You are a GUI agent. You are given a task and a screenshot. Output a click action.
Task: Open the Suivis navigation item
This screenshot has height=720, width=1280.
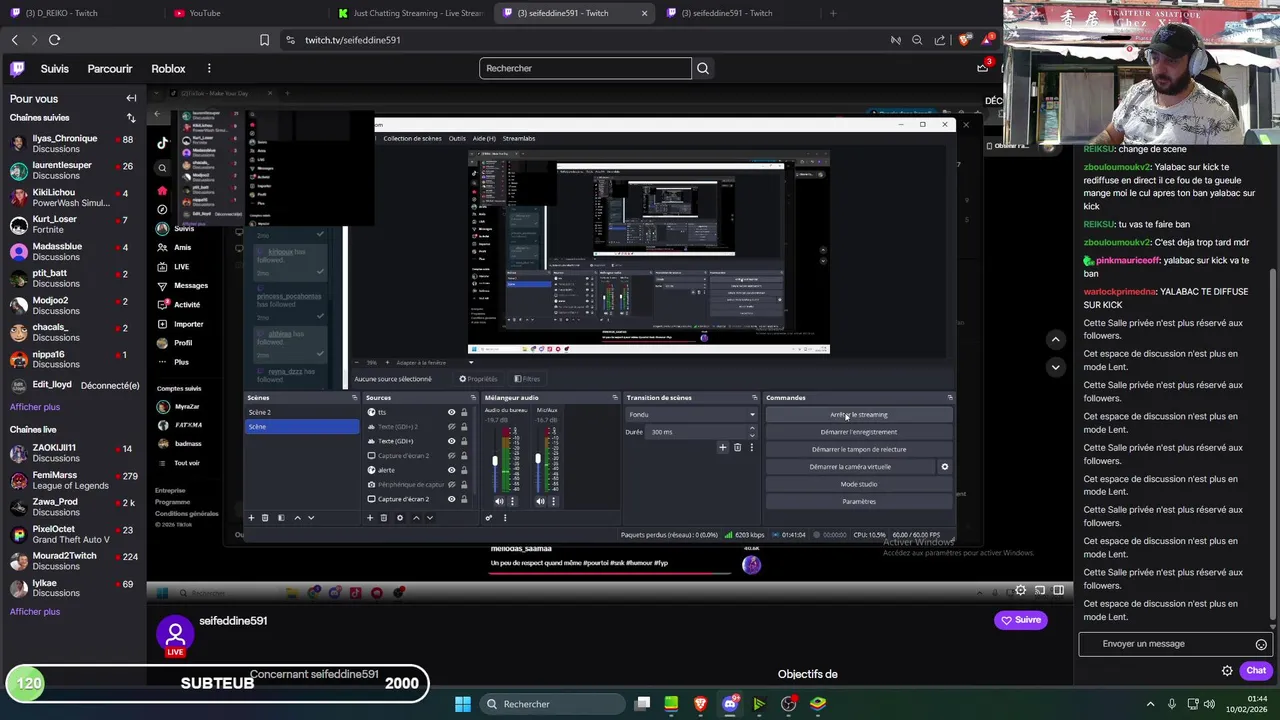(x=55, y=69)
